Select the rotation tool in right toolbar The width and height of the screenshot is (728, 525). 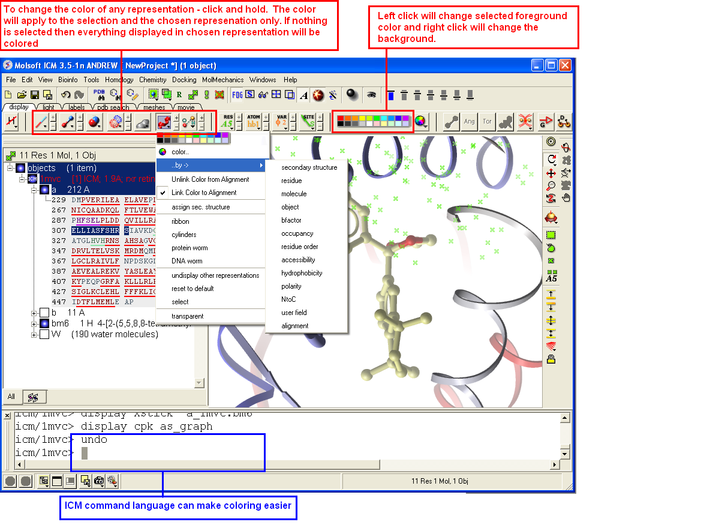coord(551,159)
